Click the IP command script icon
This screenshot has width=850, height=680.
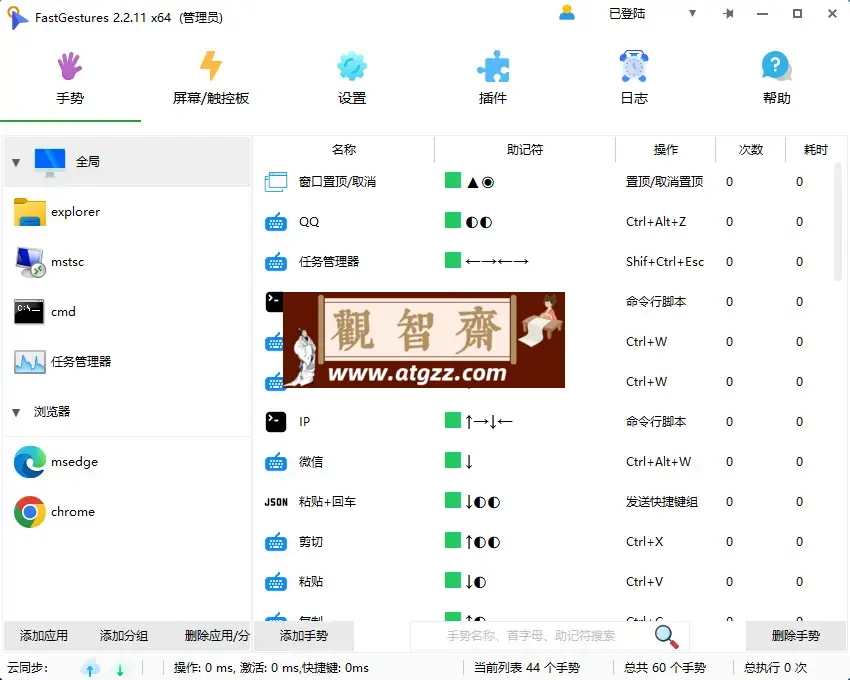coord(276,421)
